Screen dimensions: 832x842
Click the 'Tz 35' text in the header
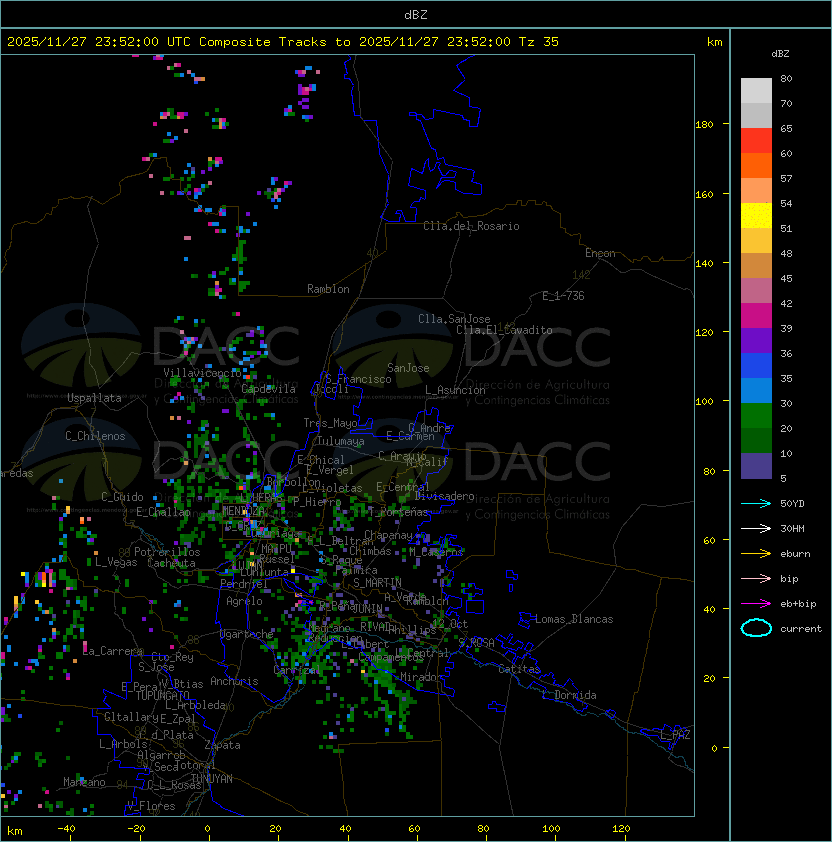coord(539,42)
